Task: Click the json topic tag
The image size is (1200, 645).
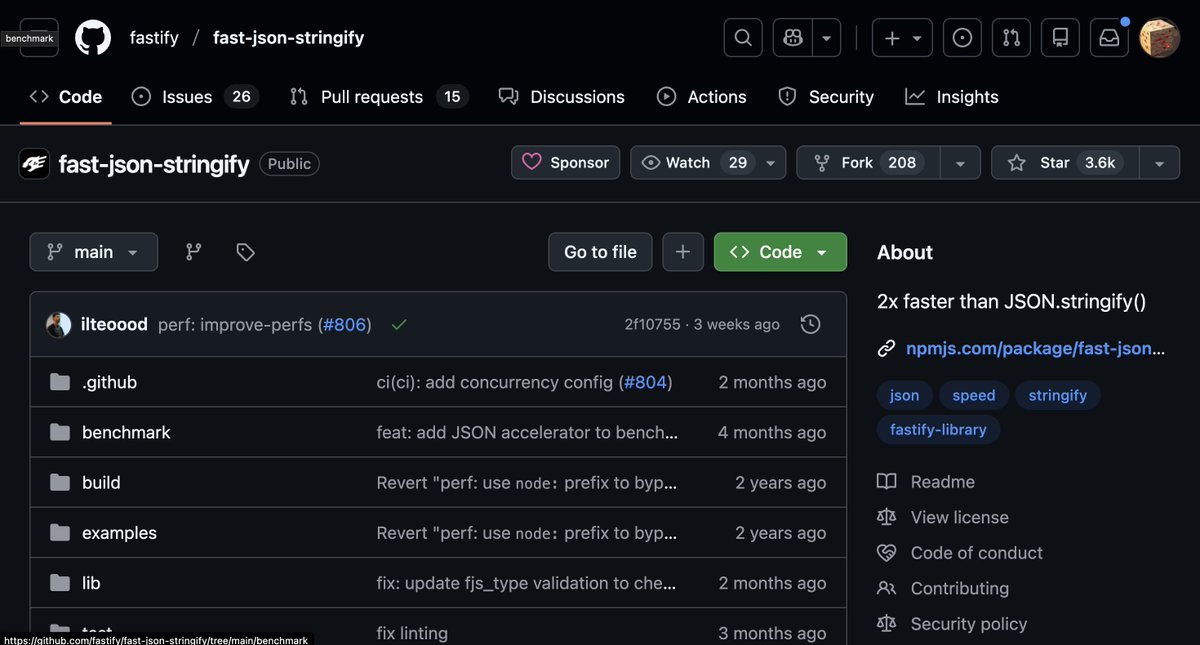Action: pyautogui.click(x=904, y=395)
